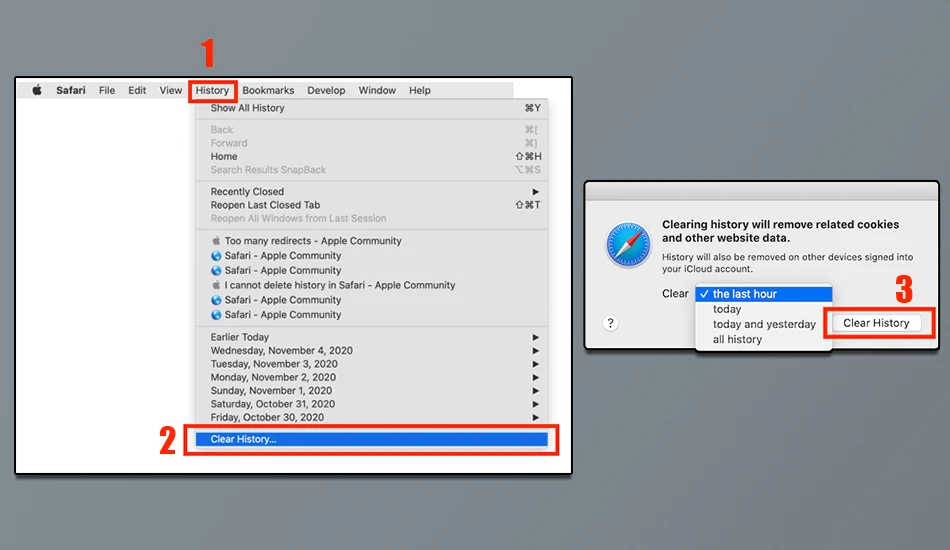This screenshot has width=950, height=550.
Task: Open Too many redirects - Apple Community
Action: (x=372, y=240)
